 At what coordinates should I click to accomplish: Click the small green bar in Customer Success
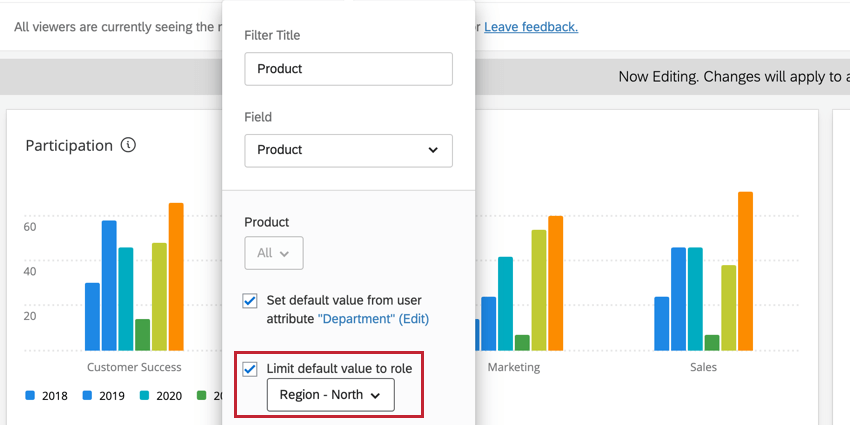143,335
